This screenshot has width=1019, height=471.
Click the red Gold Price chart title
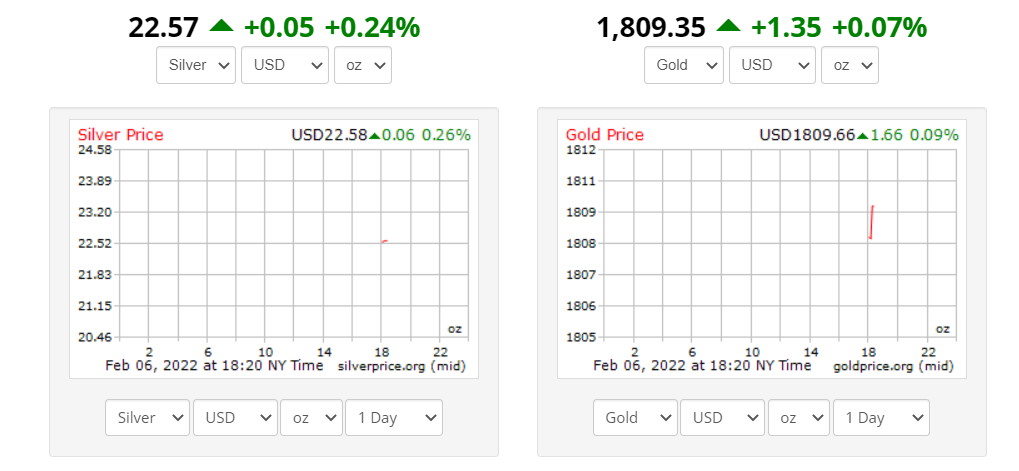(605, 135)
